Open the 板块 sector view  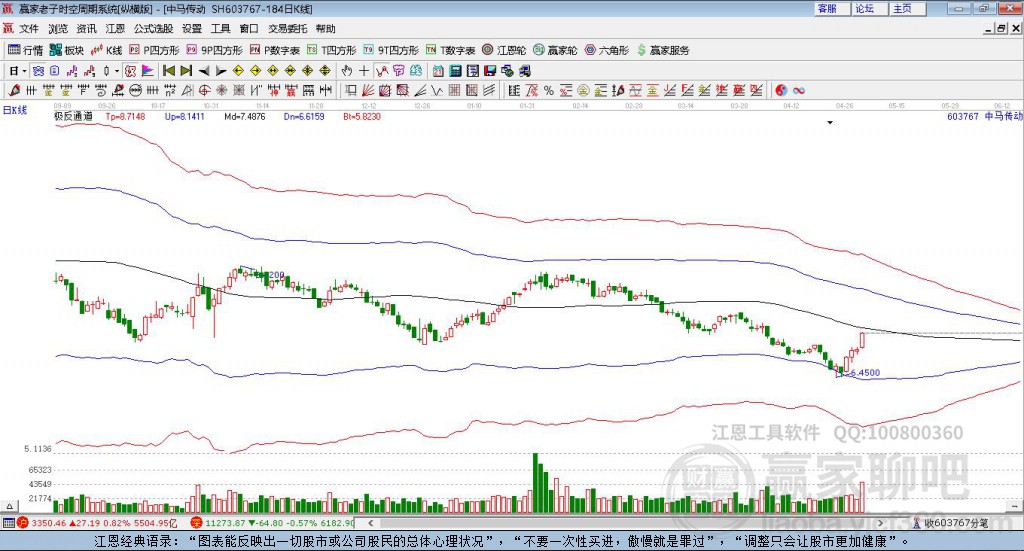coord(67,50)
